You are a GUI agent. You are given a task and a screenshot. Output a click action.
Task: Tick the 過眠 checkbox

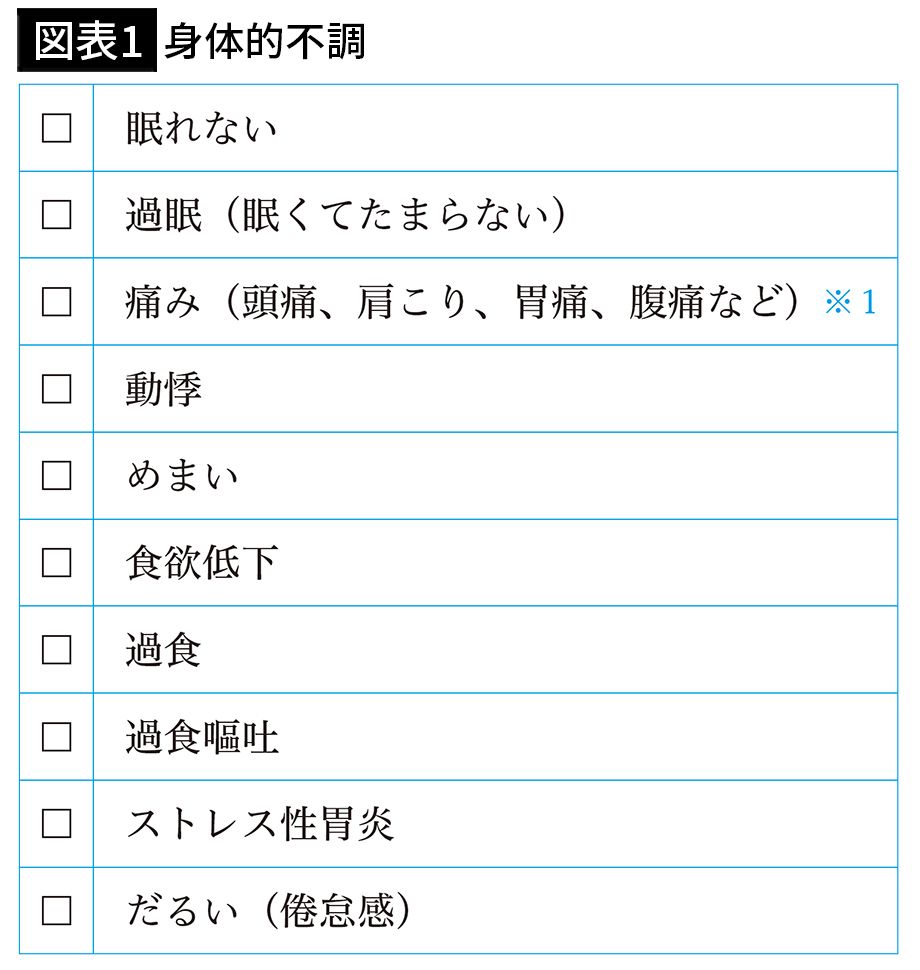(56, 215)
